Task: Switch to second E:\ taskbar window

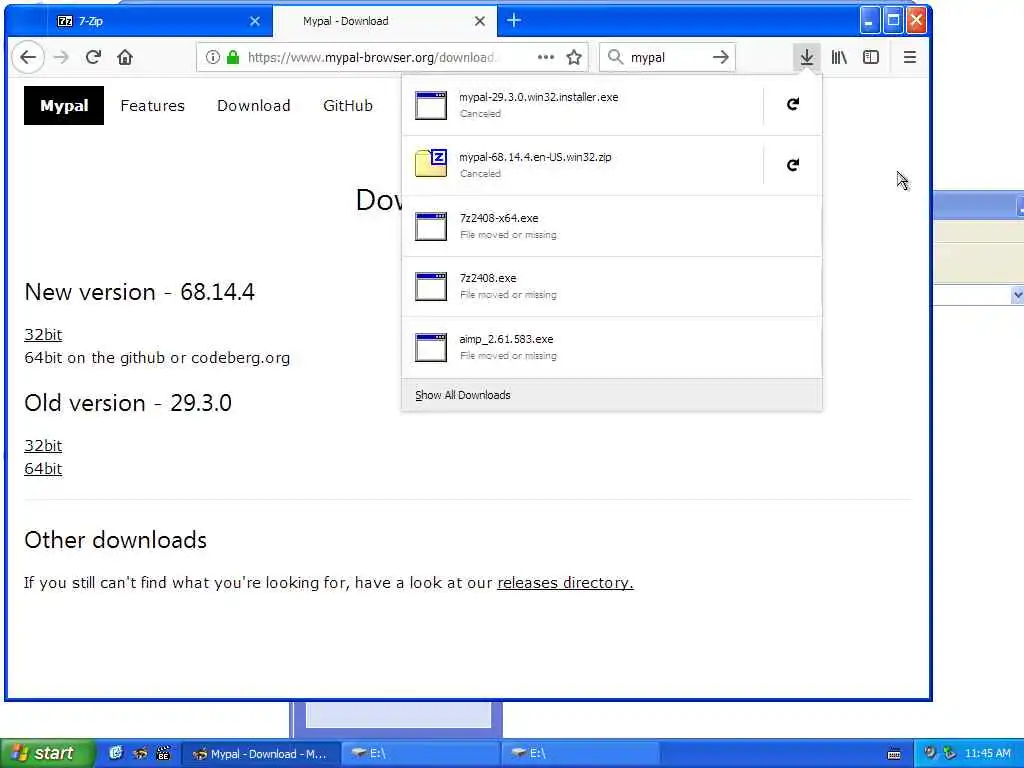Action: pos(581,754)
